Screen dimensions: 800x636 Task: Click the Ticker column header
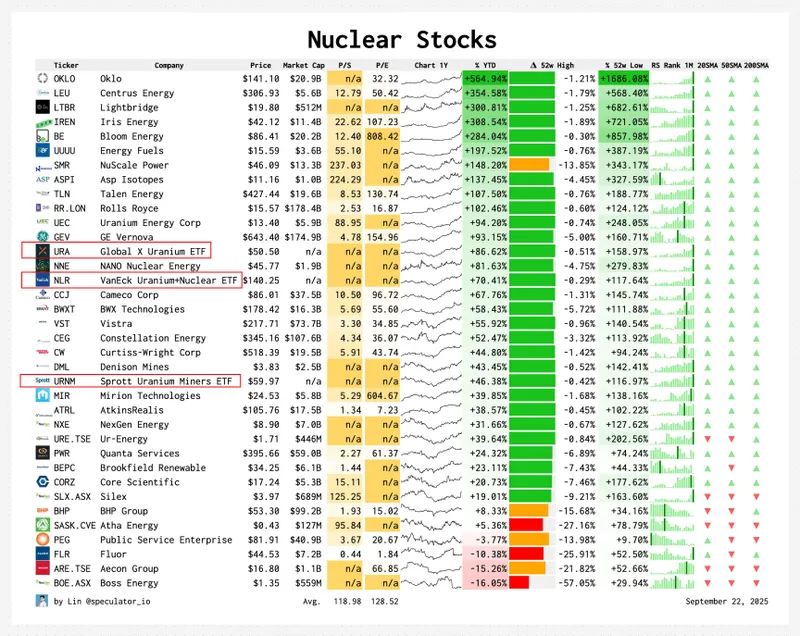click(66, 65)
